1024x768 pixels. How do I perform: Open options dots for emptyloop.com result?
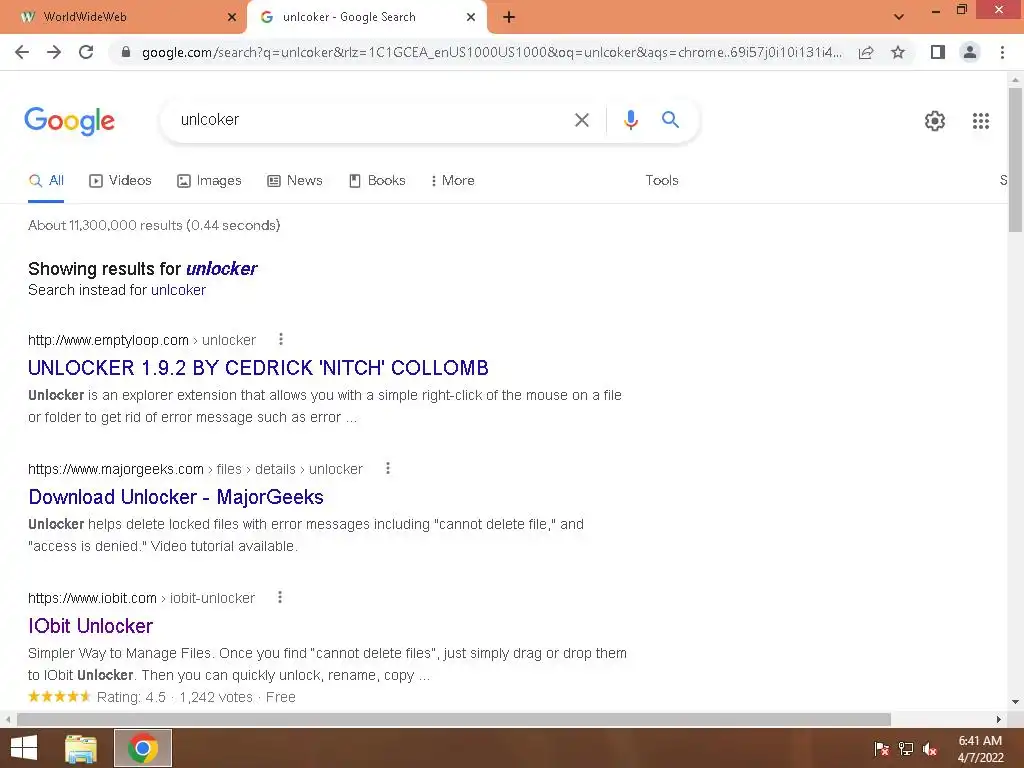click(281, 339)
